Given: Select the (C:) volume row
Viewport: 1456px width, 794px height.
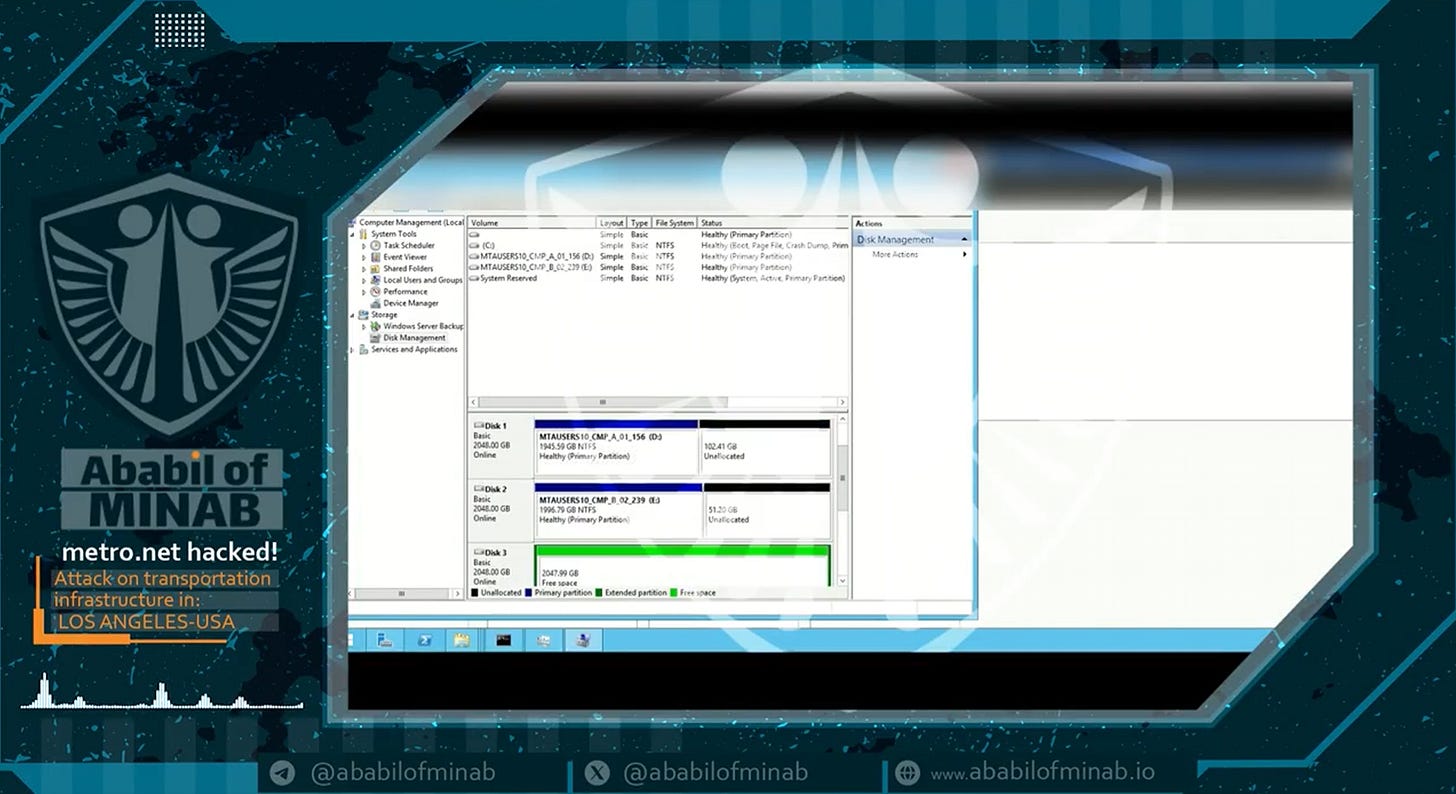Looking at the screenshot, I should [x=658, y=245].
